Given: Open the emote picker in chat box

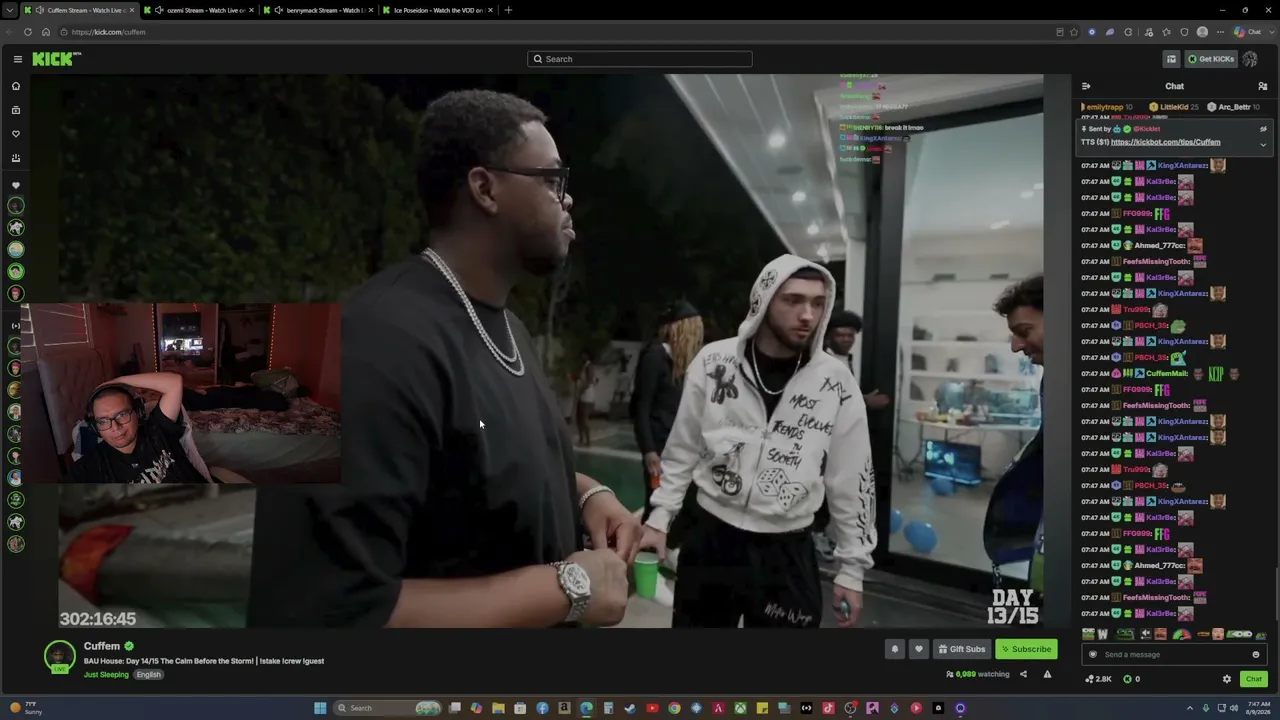Looking at the screenshot, I should pyautogui.click(x=1256, y=654).
